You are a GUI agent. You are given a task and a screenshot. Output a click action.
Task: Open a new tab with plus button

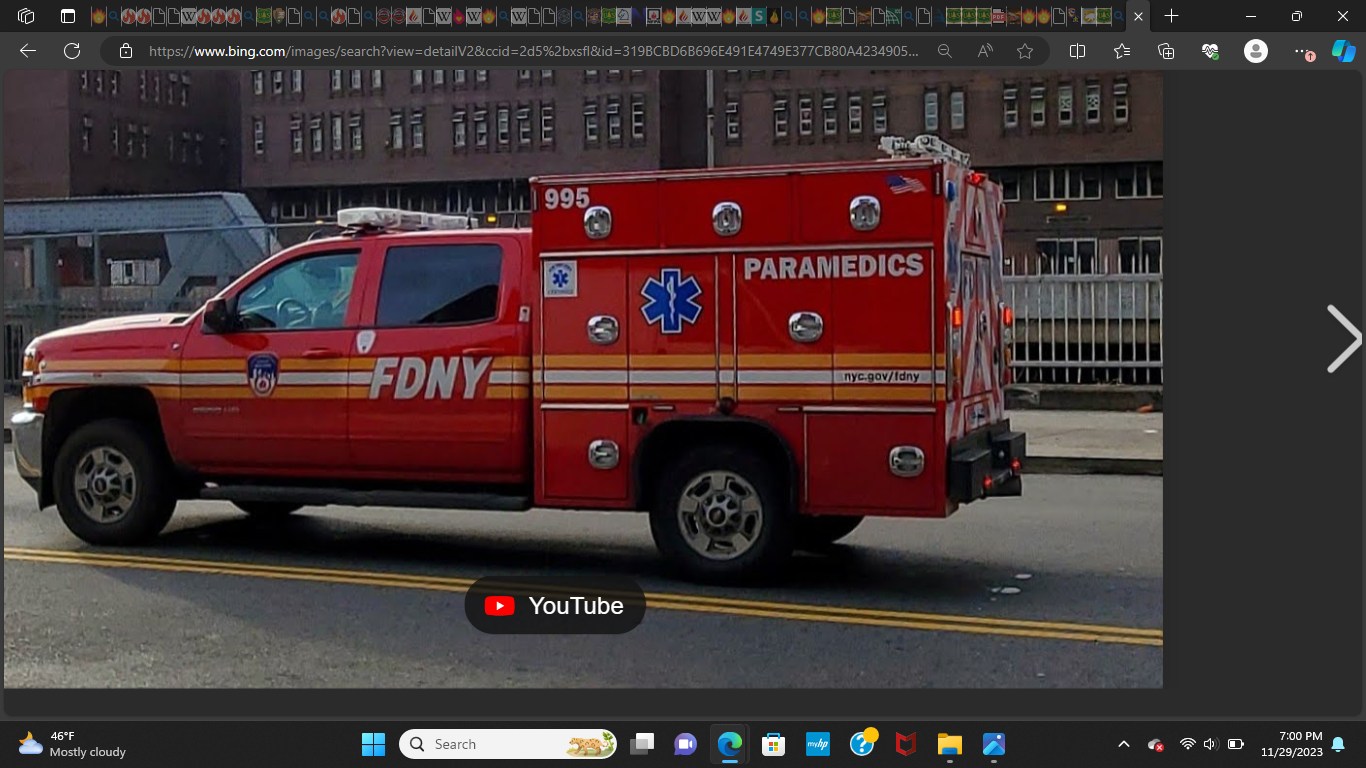(x=1171, y=16)
